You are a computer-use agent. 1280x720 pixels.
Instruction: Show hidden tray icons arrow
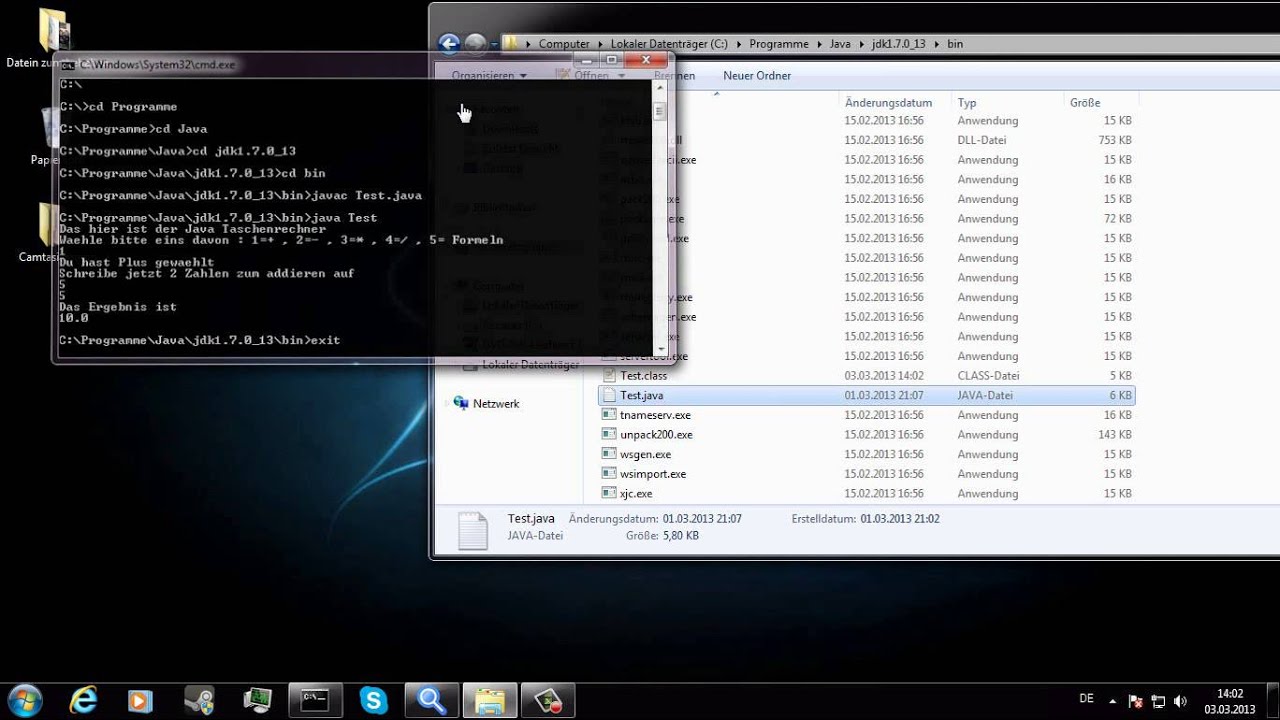click(x=1113, y=700)
